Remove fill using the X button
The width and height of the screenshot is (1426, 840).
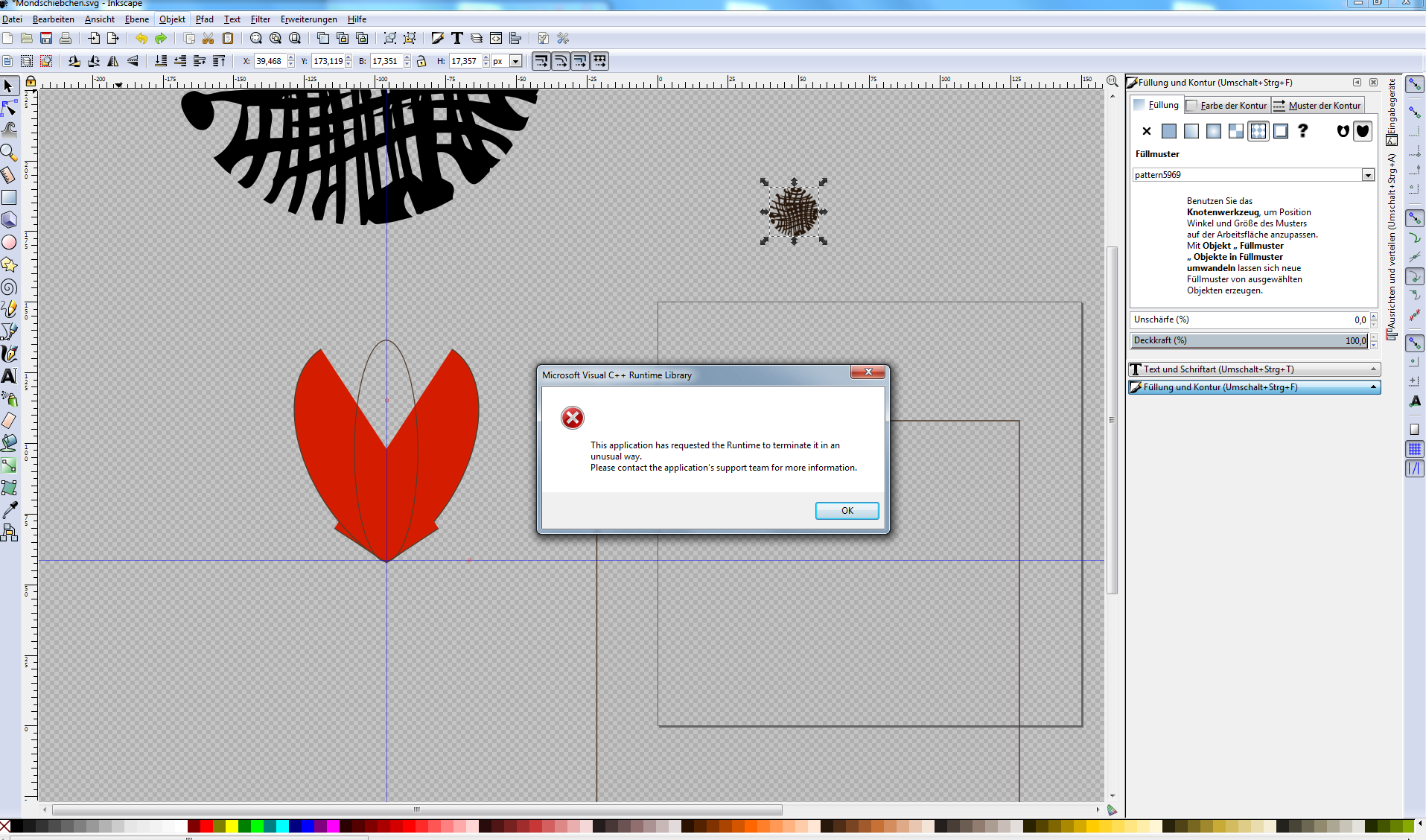[1147, 131]
